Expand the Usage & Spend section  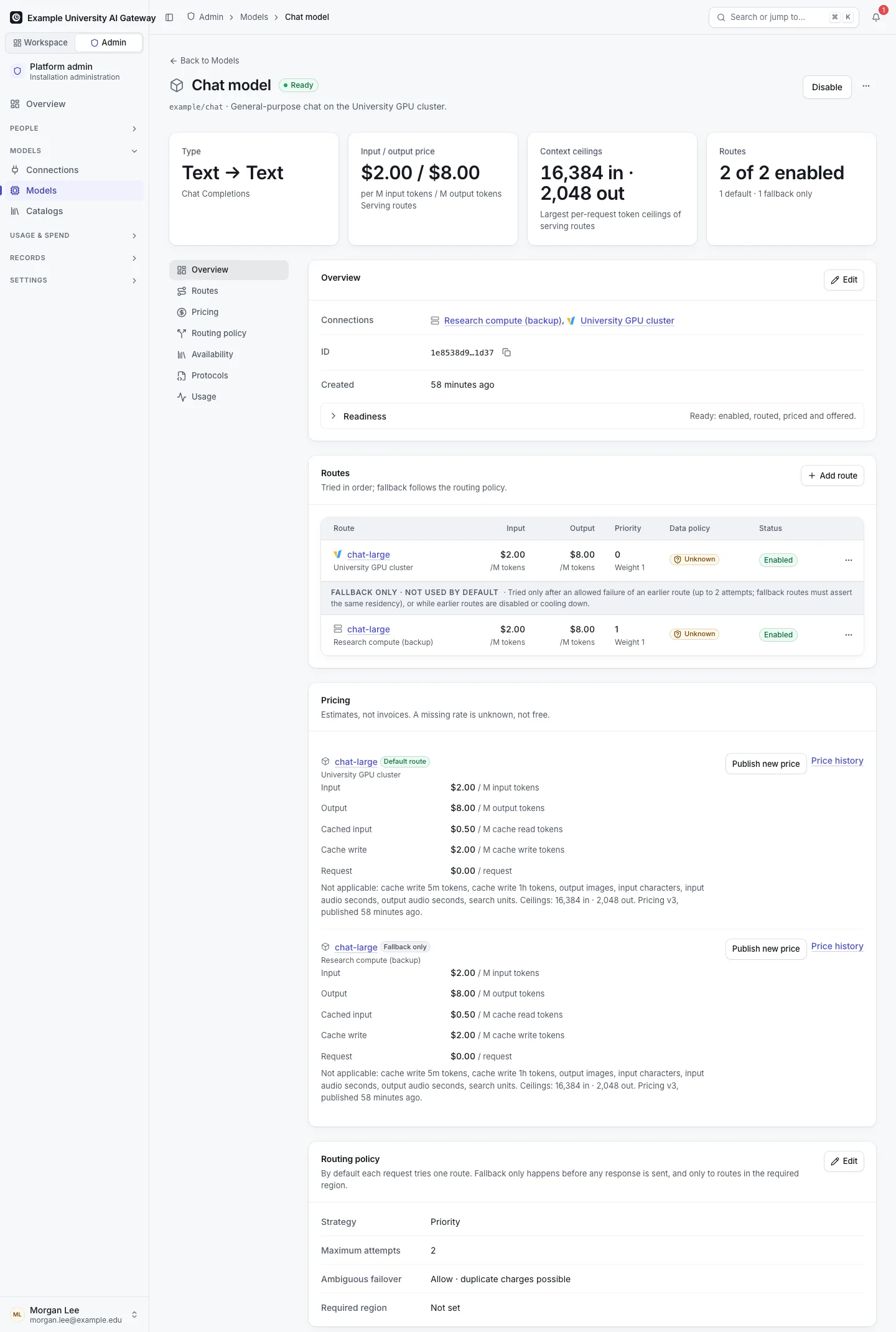click(74, 235)
